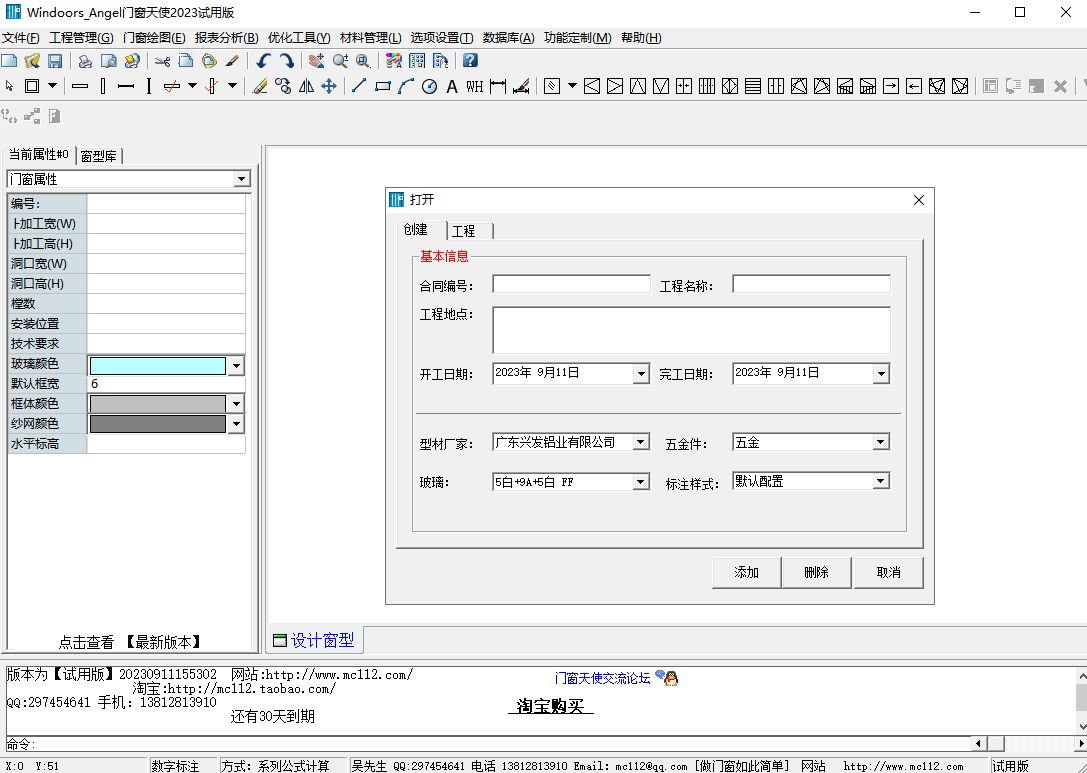This screenshot has height=773, width=1087.
Task: Click the cyan 玻璃颜色 color swatch
Action: [158, 366]
